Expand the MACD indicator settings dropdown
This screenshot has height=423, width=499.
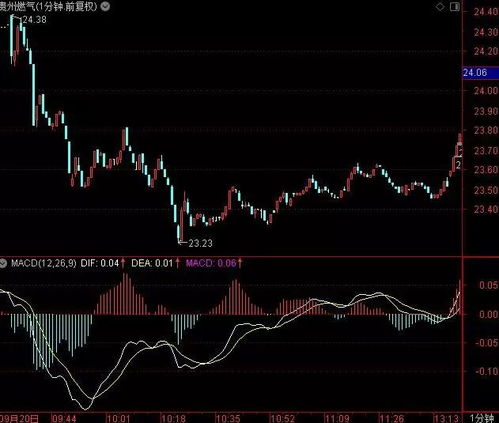(3, 264)
